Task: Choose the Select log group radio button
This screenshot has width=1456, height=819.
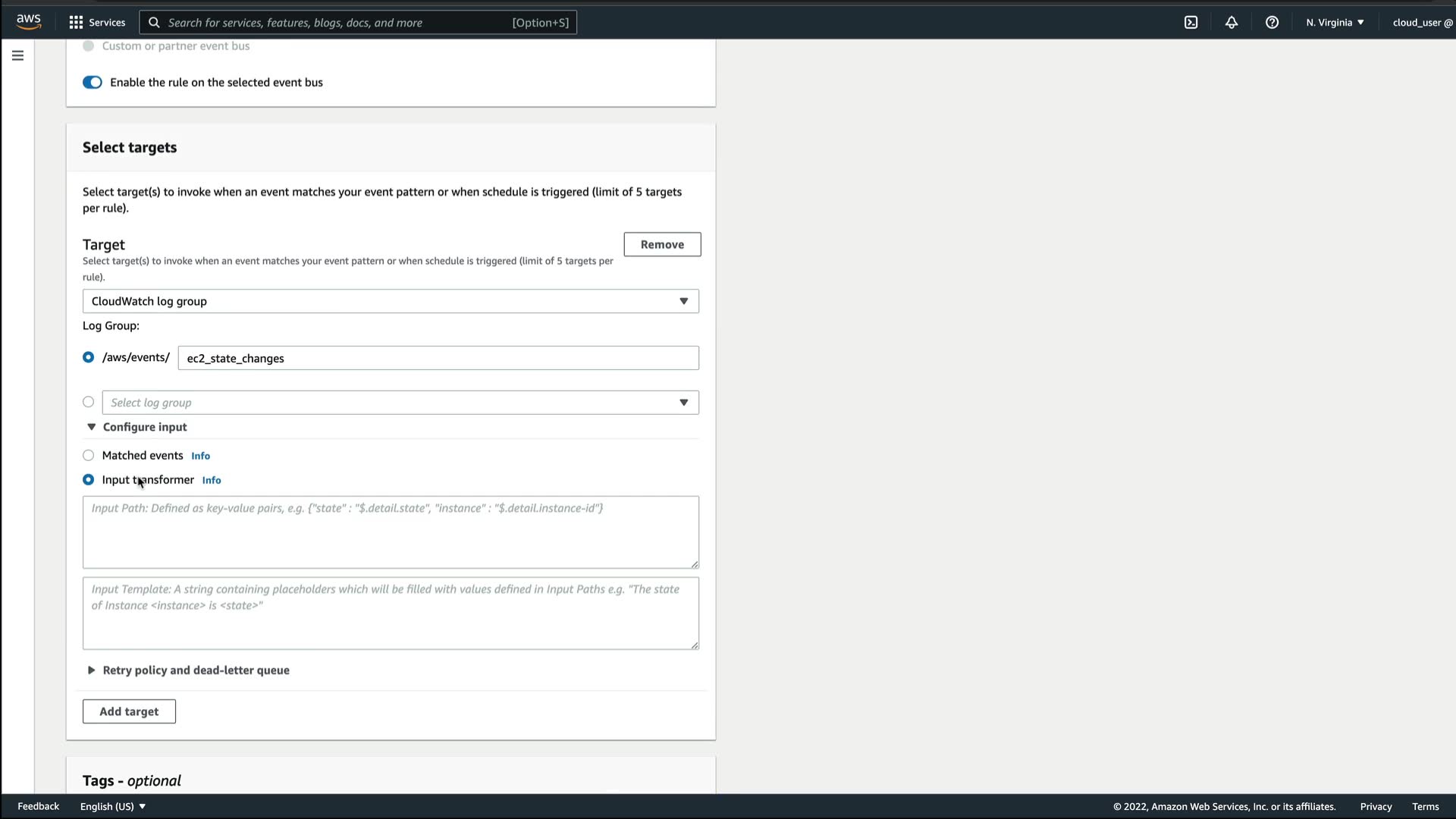Action: tap(89, 402)
